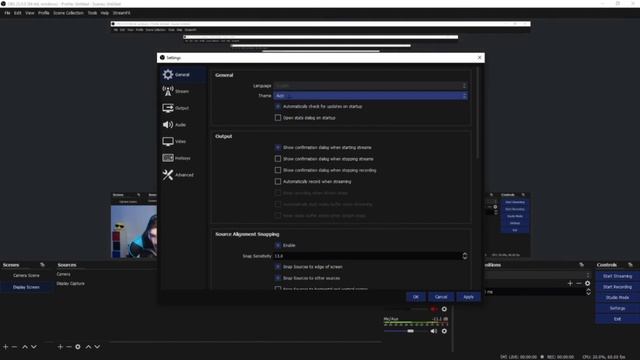Screen dimensions: 640x360
Task: Click Start Recording in Controls
Action: coord(617,287)
